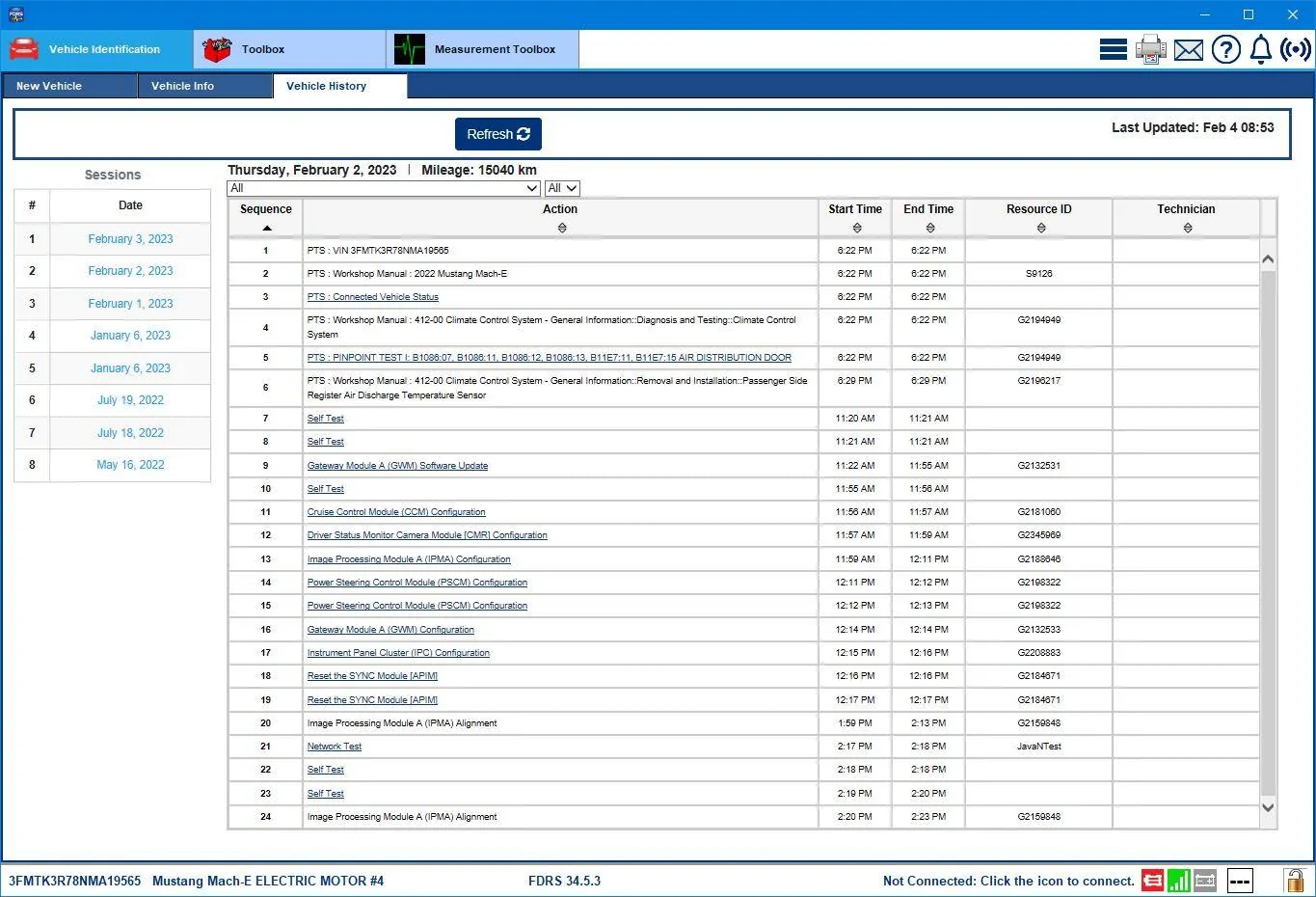
Task: Click the black dashes indicator icon
Action: click(x=1240, y=881)
